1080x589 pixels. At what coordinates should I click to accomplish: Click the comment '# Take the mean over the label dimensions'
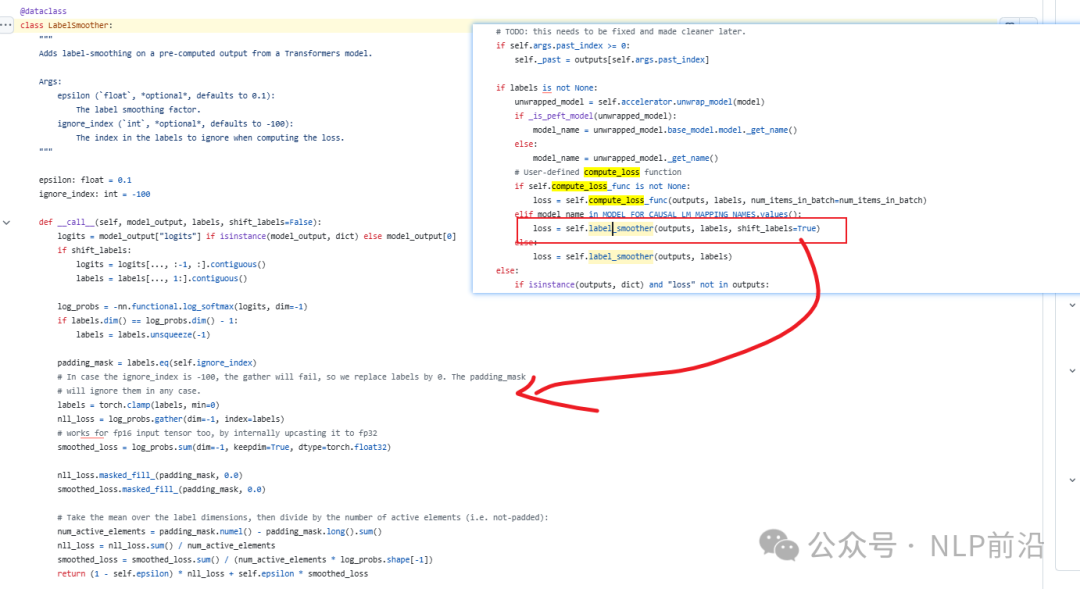tap(302, 517)
